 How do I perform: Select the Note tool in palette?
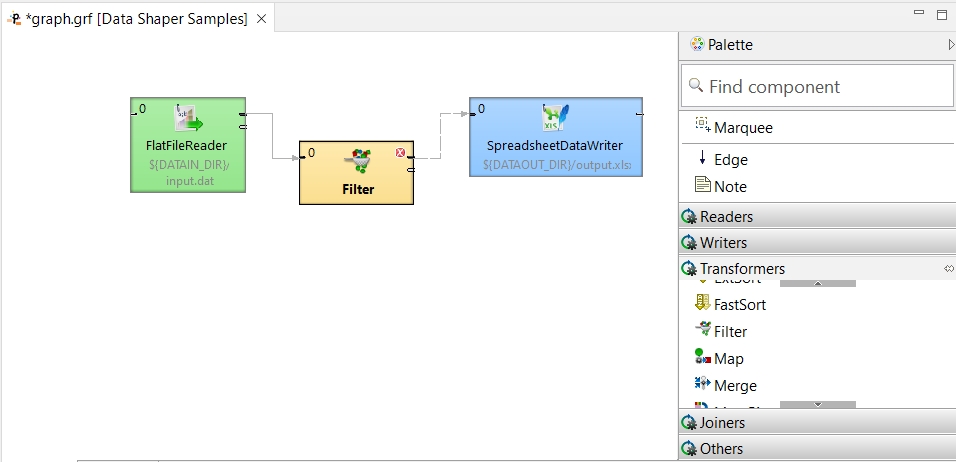(x=721, y=186)
